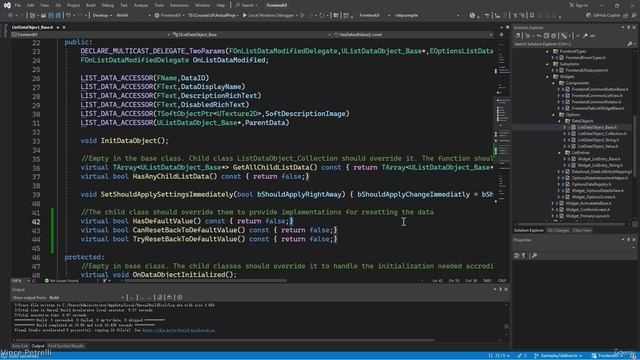Close the Solution Explorer panel
The width and height of the screenshot is (640, 360).
click(634, 27)
